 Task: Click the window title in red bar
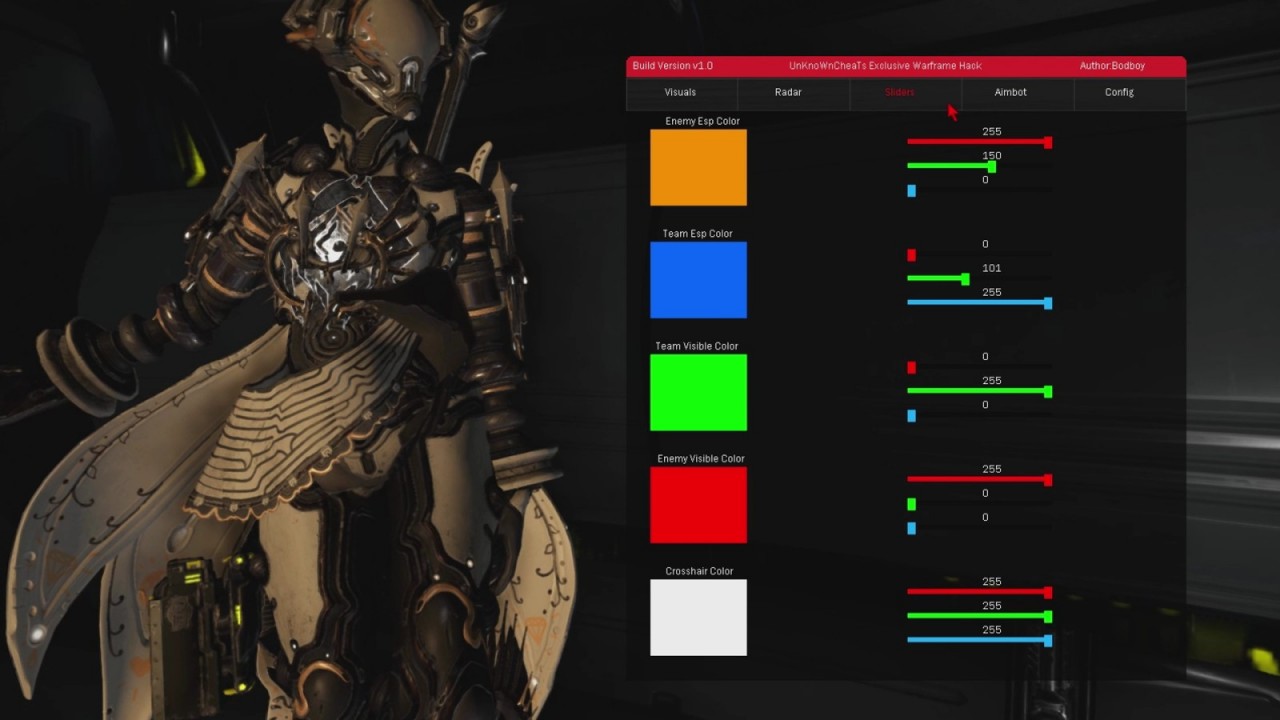885,66
